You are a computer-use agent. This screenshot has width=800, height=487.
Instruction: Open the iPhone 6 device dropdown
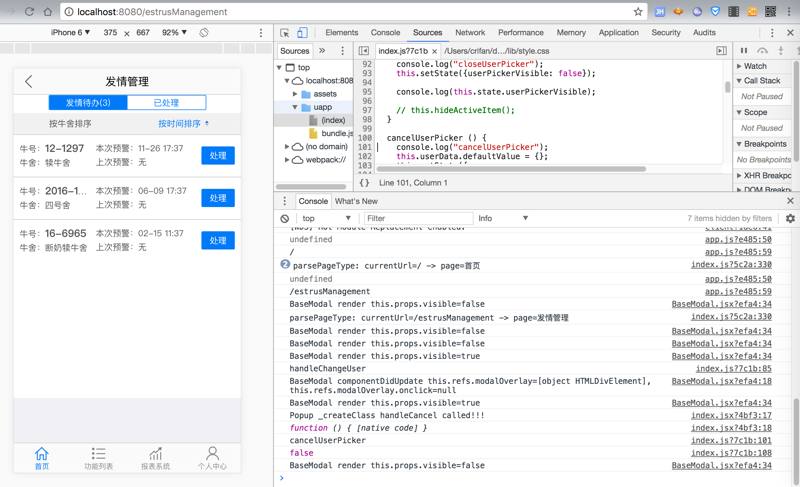70,33
